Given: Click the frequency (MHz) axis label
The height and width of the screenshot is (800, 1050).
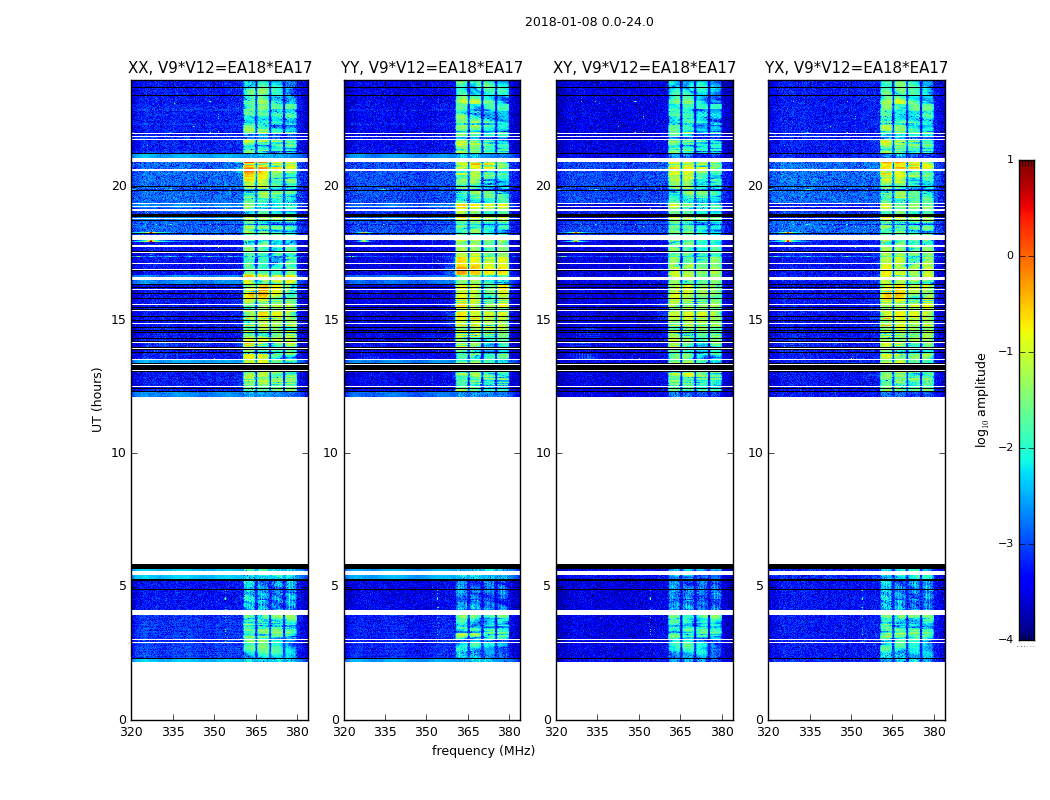Looking at the screenshot, I should pyautogui.click(x=483, y=750).
